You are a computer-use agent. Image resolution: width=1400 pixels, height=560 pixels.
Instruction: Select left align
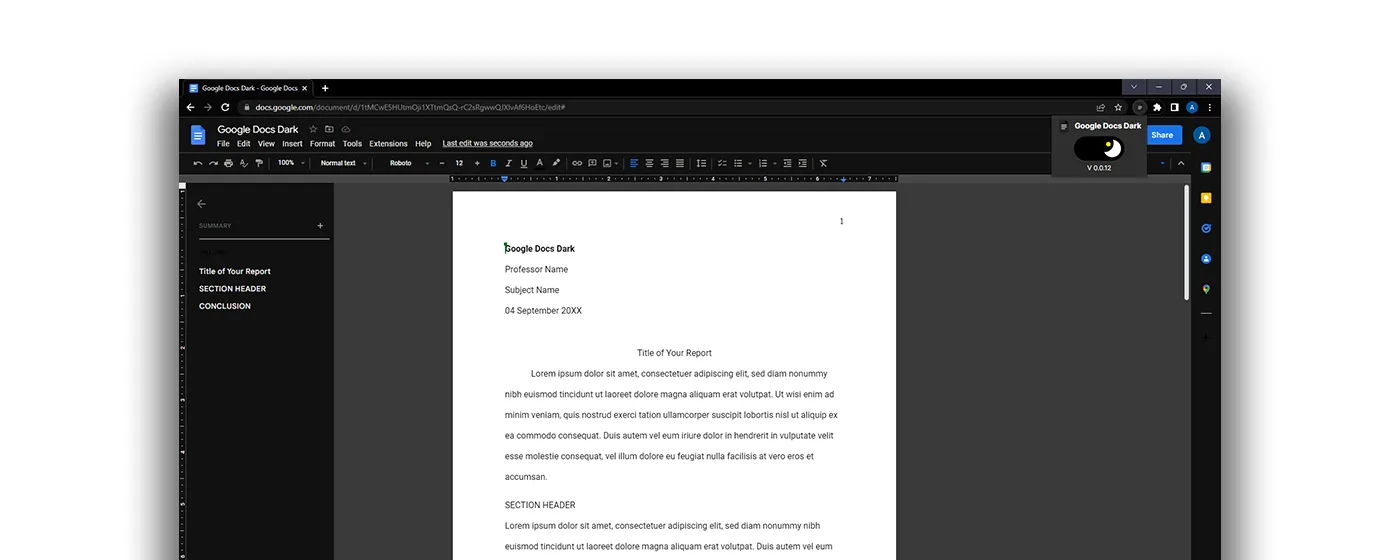[634, 163]
